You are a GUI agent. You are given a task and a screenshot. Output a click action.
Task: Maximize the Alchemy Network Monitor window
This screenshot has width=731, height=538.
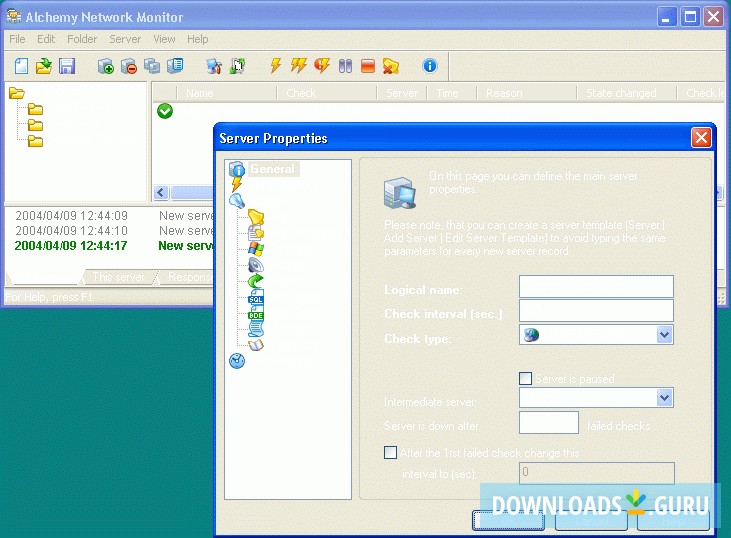coord(690,17)
